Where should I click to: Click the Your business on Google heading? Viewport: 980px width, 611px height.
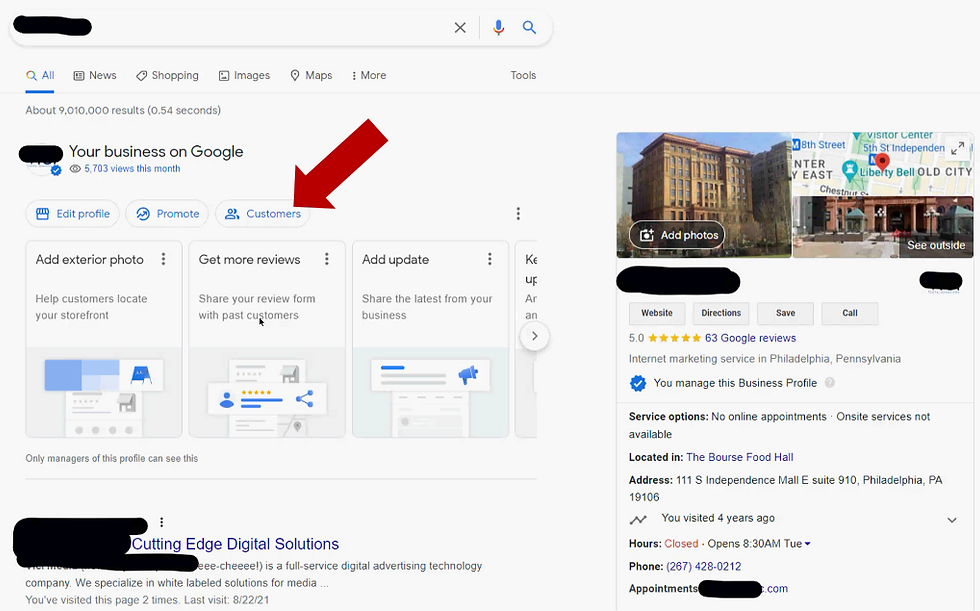coord(156,152)
